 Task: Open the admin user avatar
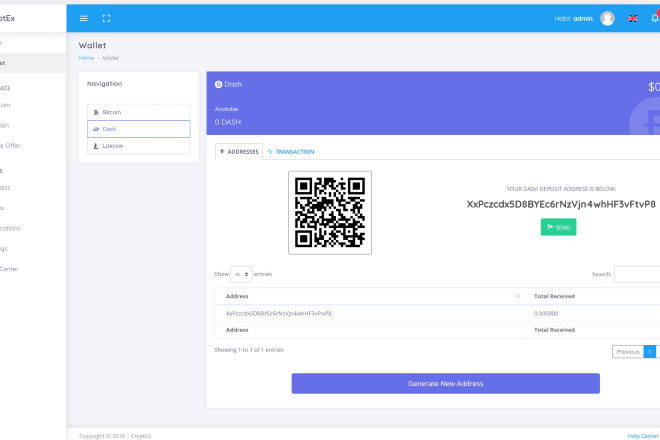pyautogui.click(x=607, y=19)
